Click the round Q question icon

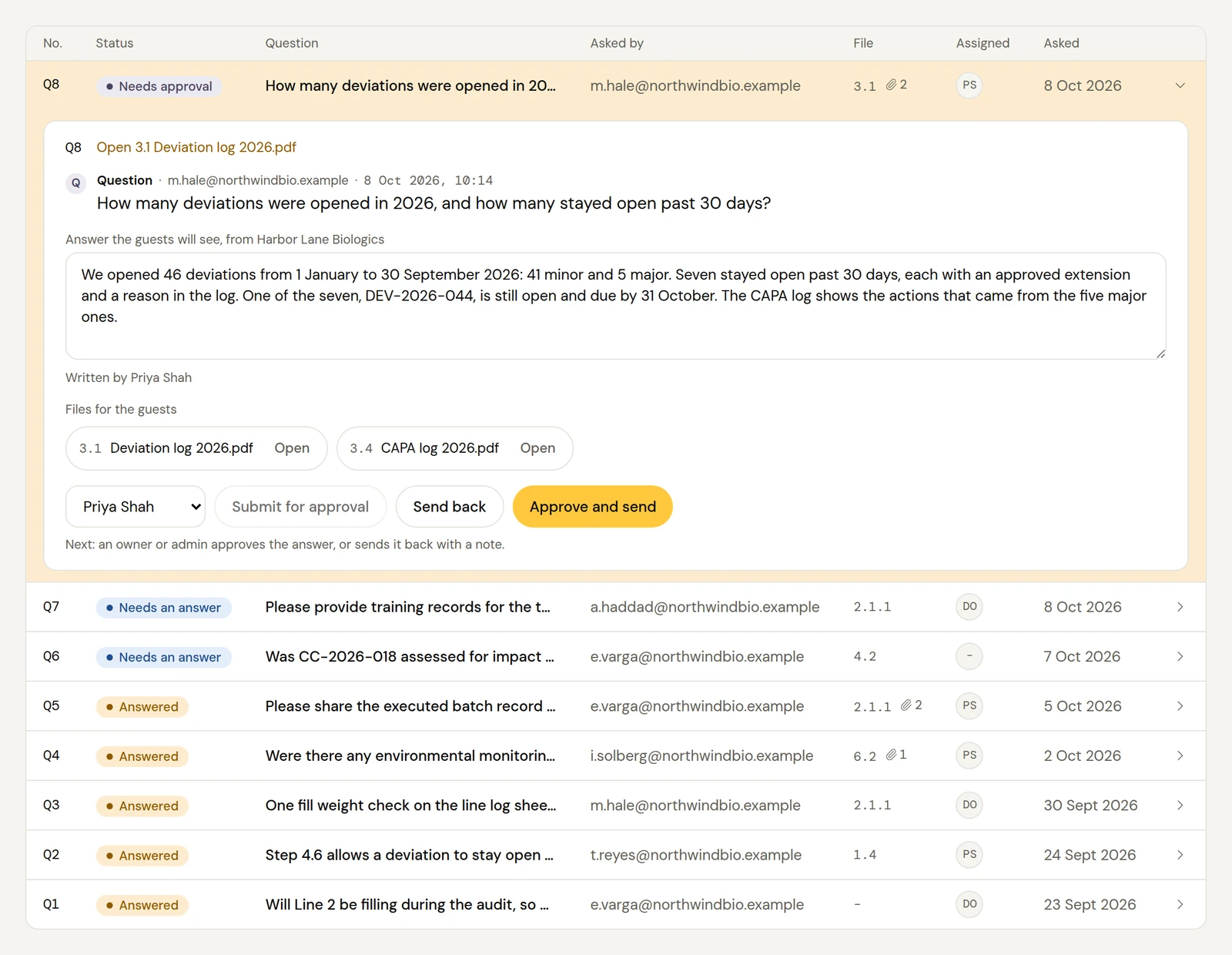(75, 183)
